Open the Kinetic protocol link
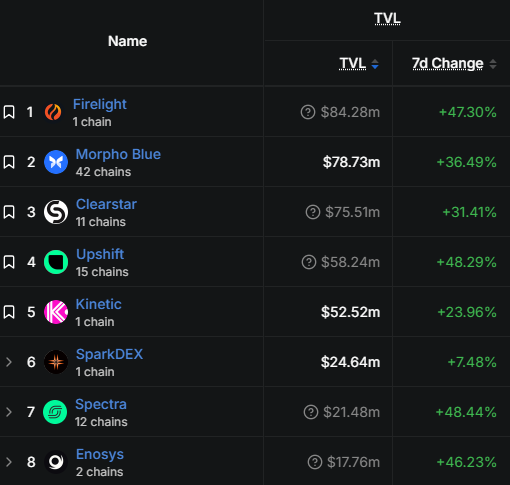Viewport: 510px width, 485px height. tap(99, 304)
